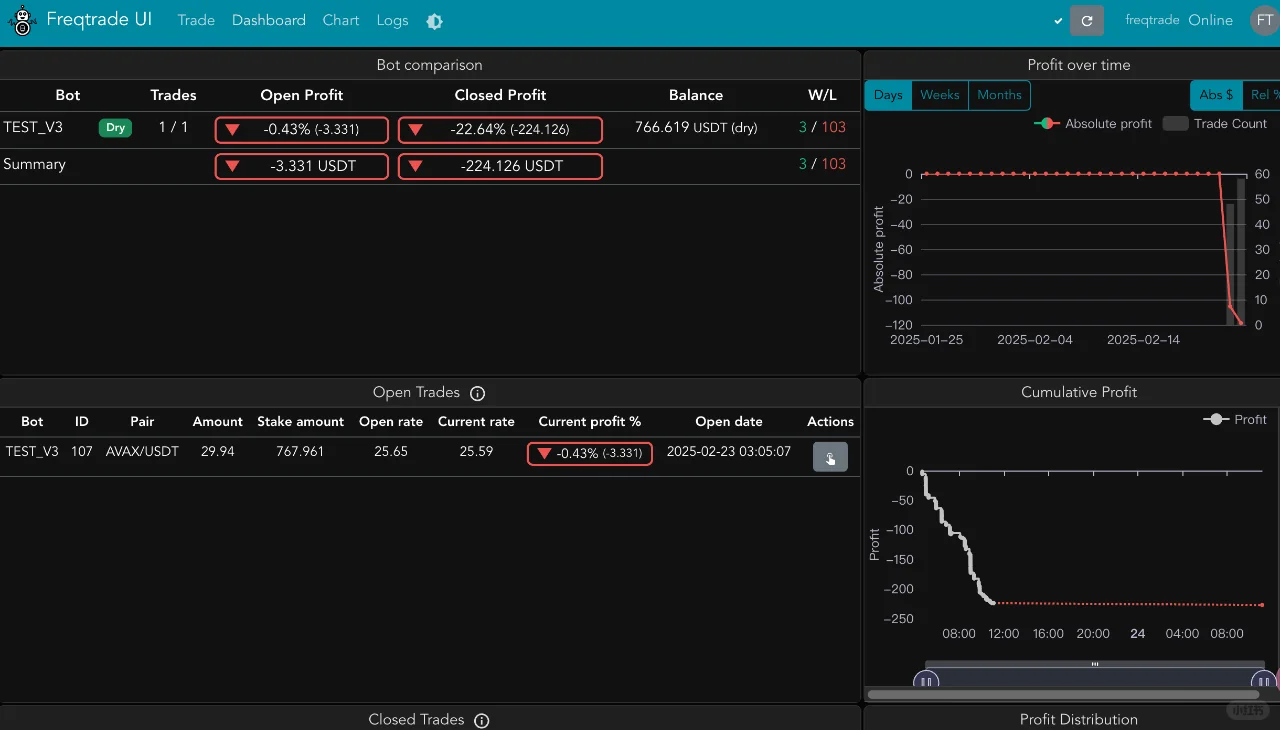Click the Open date column header

coord(729,422)
